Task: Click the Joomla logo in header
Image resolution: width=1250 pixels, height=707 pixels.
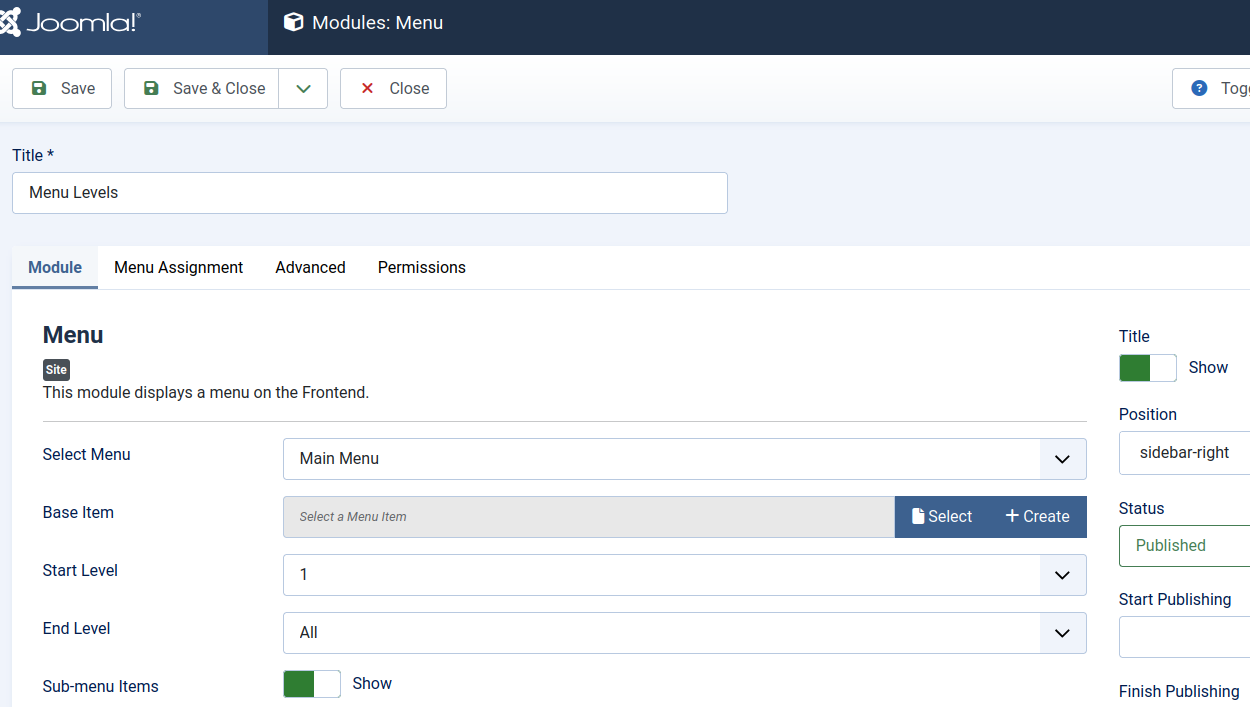Action: coord(72,23)
